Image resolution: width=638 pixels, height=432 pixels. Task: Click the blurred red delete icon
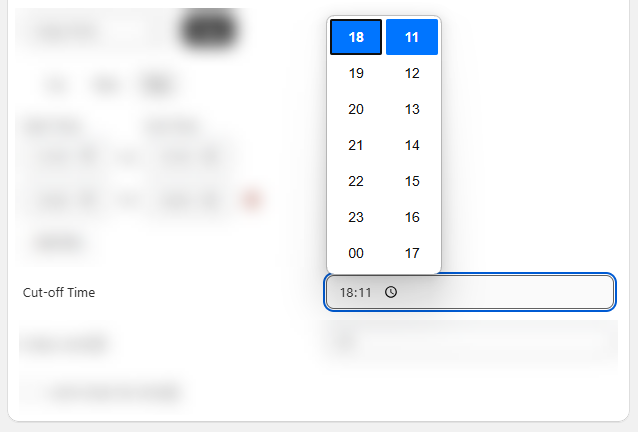pos(252,200)
